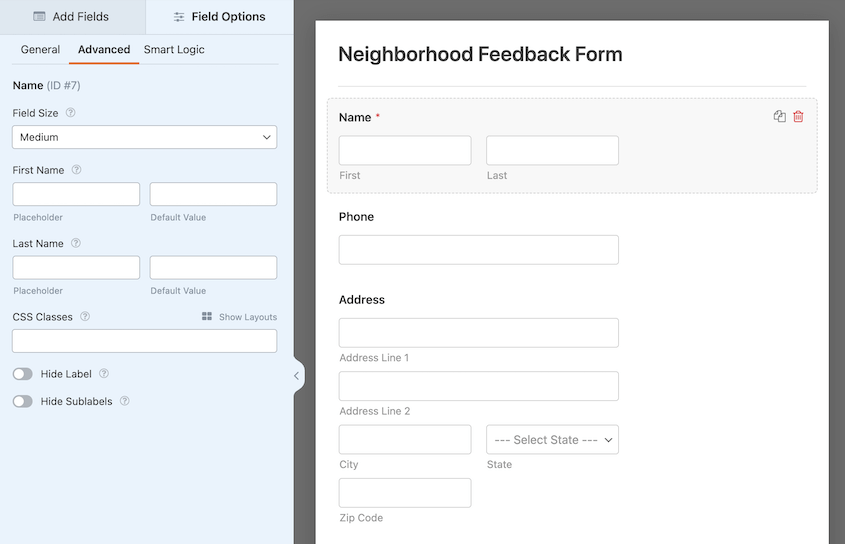Open the Field Size dropdown

click(x=144, y=137)
